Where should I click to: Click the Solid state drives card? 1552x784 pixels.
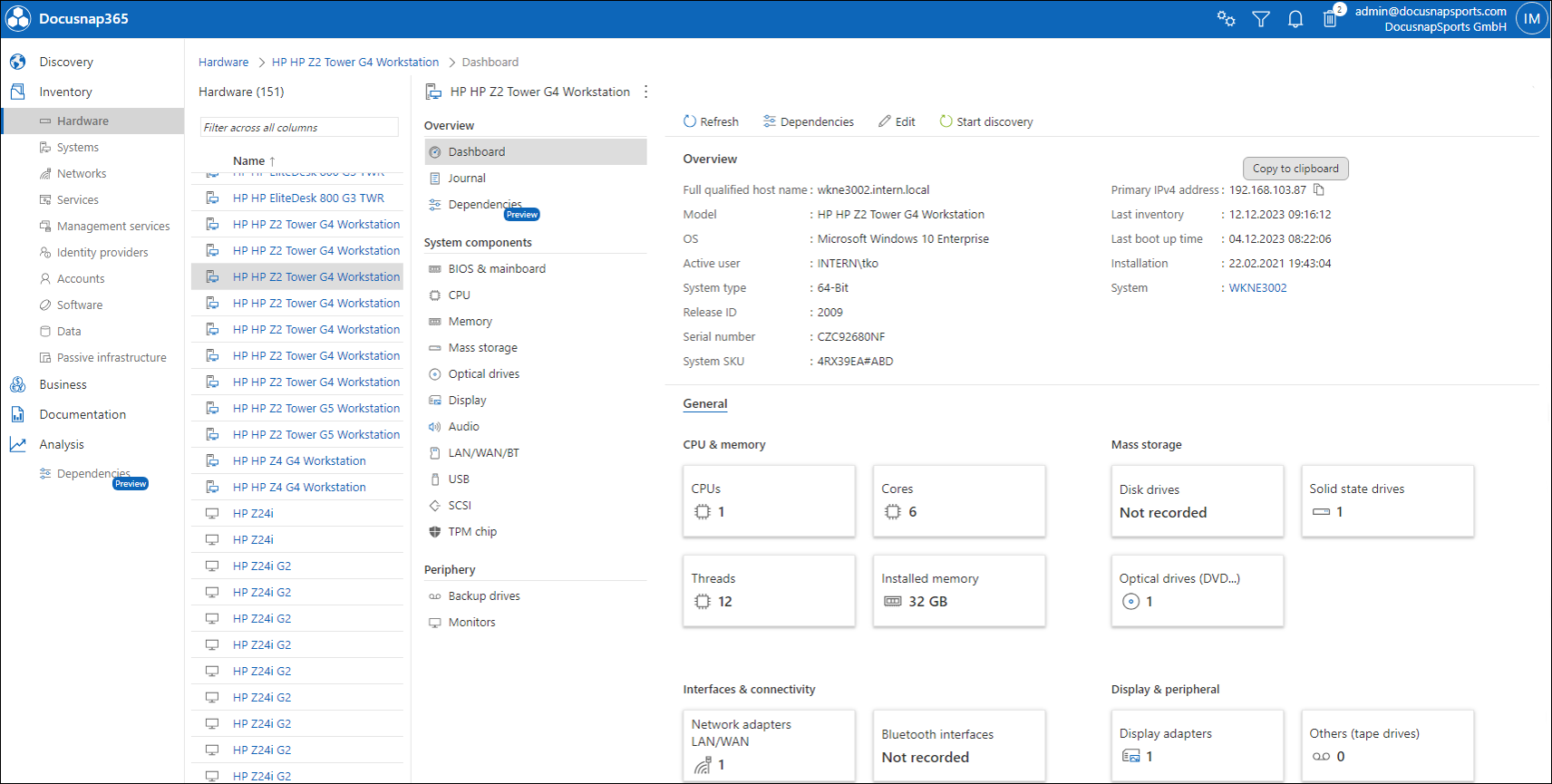point(1388,500)
